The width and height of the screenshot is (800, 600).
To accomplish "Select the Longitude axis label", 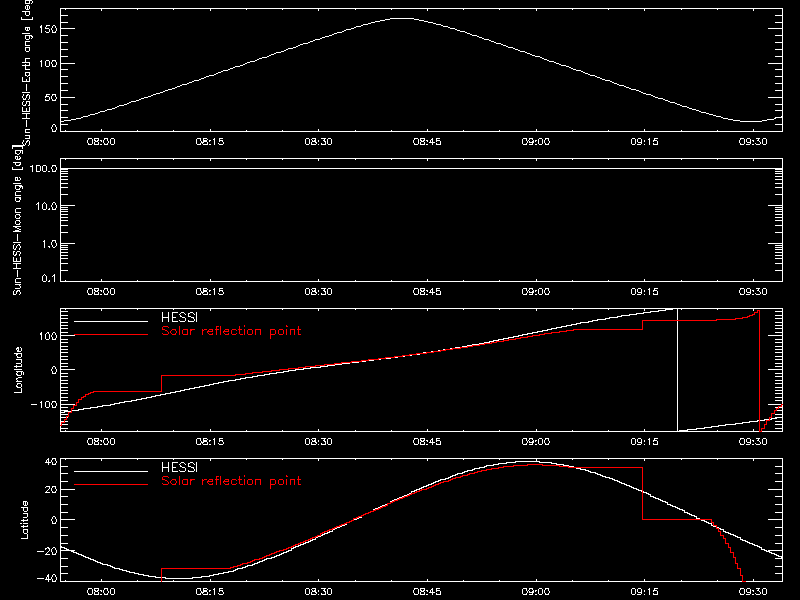I will 18,370.
